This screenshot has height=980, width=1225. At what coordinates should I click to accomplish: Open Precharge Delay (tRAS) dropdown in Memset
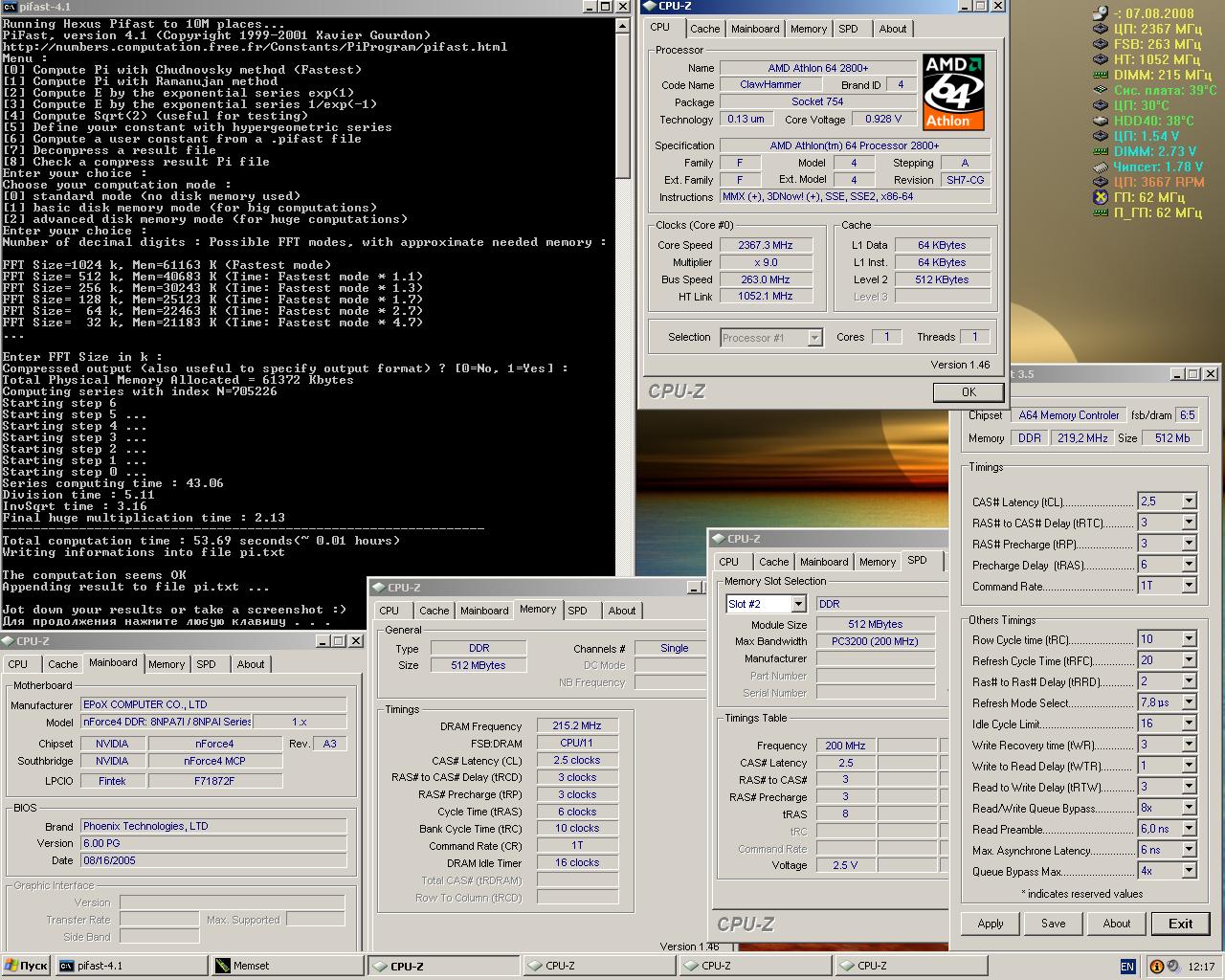[1189, 565]
